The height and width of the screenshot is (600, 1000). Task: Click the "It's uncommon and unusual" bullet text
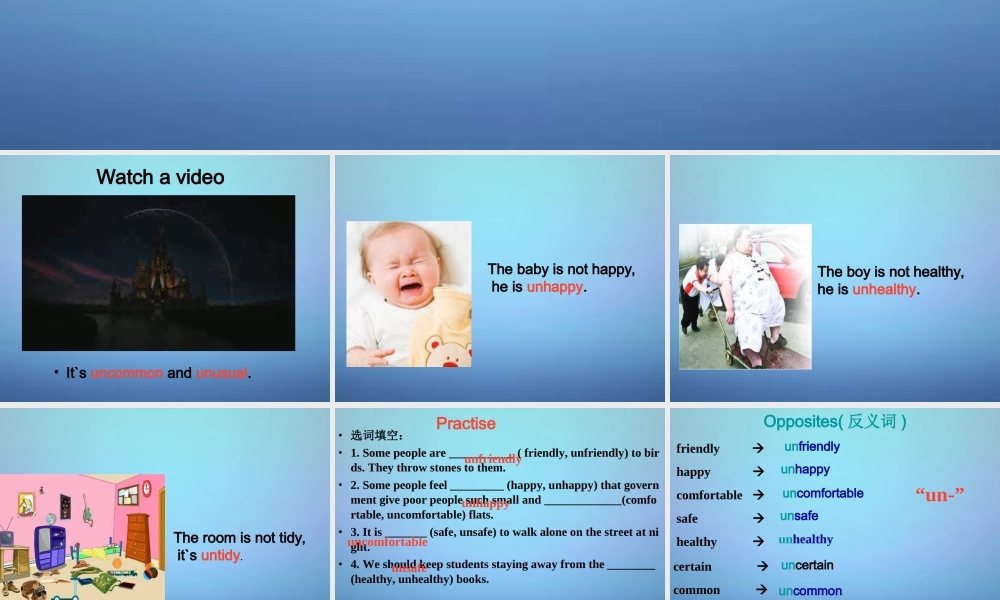158,373
